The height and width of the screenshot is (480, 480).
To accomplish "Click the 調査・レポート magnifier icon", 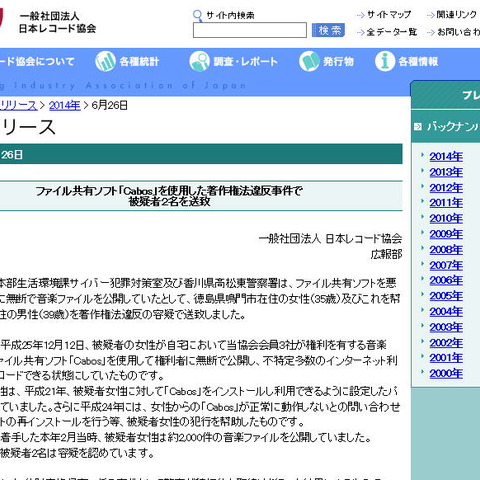I will click(x=199, y=61).
